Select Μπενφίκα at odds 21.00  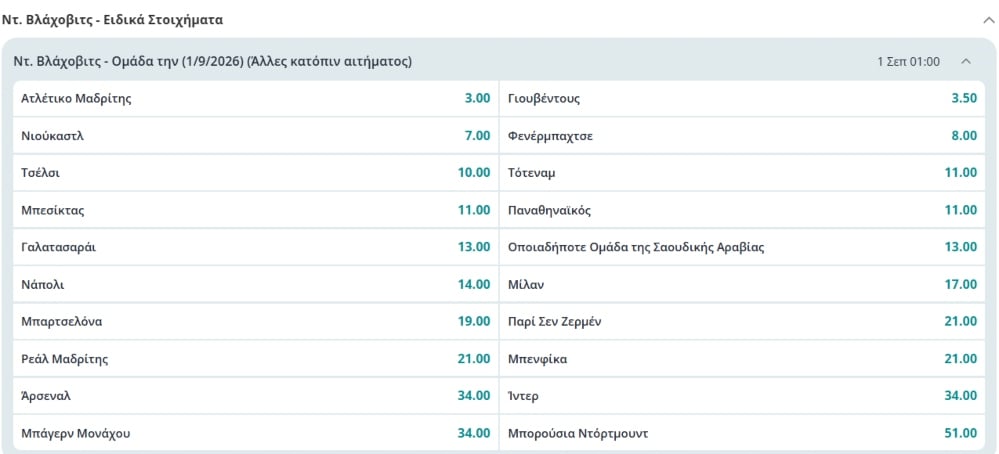pyautogui.click(x=742, y=359)
